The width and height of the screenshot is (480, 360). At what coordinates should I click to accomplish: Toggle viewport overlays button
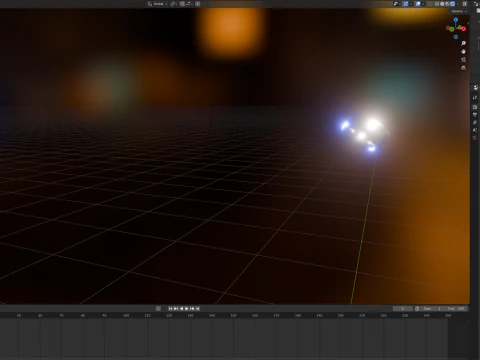pos(418,4)
